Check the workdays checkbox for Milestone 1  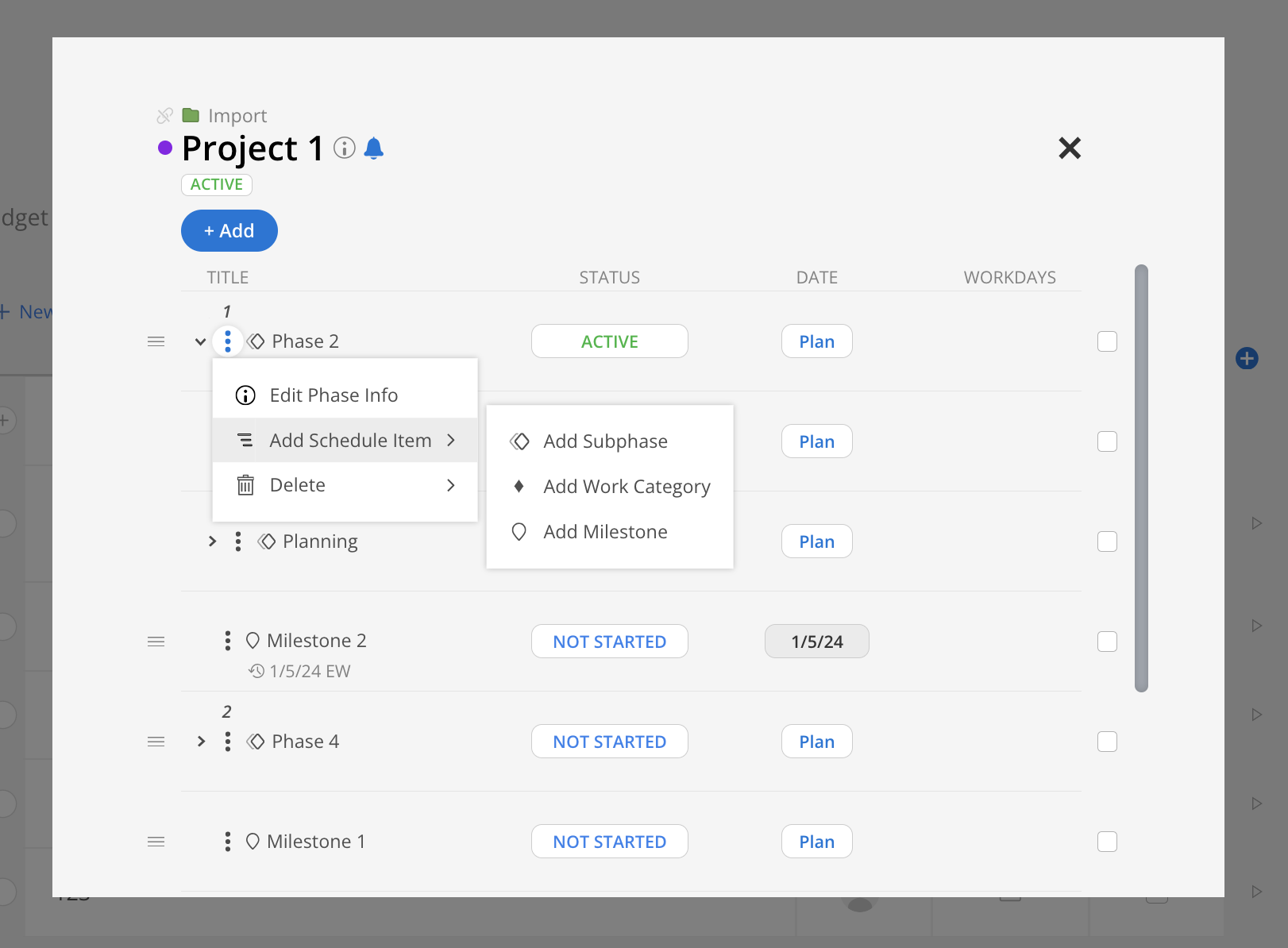pyautogui.click(x=1107, y=841)
